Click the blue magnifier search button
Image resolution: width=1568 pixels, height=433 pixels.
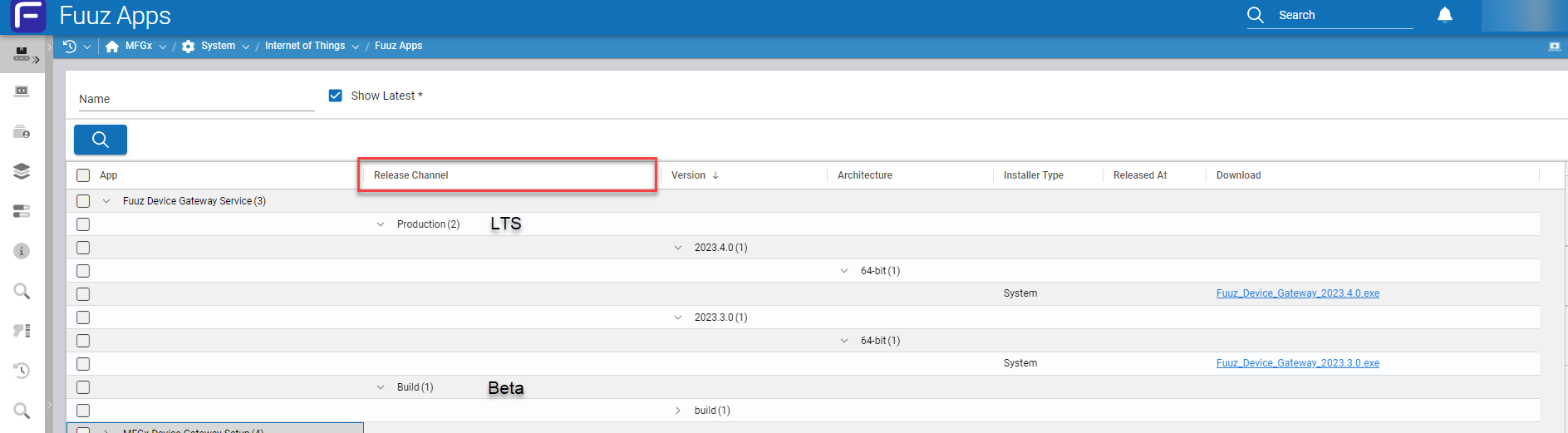tap(101, 140)
